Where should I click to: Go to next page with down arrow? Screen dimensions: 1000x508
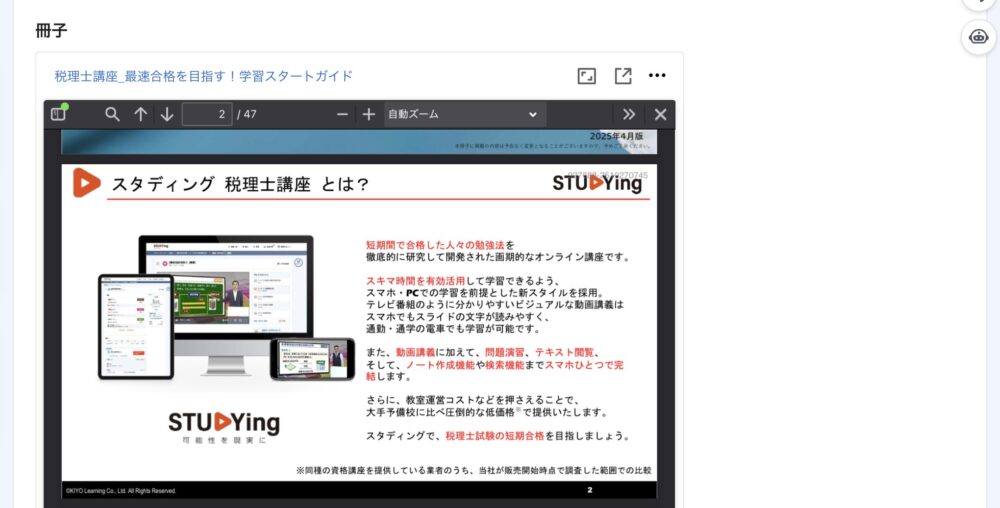pyautogui.click(x=167, y=114)
